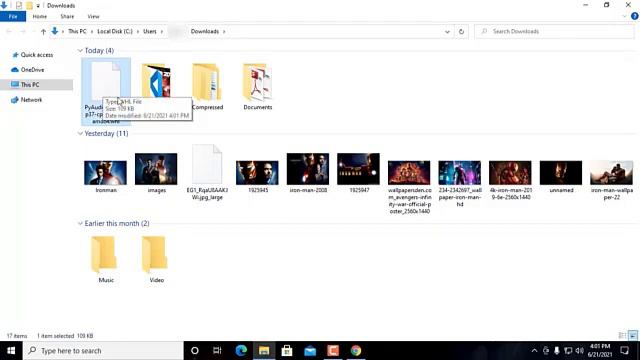640x360 pixels.
Task: Select the Programs folder with VS Code icon
Action: click(x=156, y=82)
